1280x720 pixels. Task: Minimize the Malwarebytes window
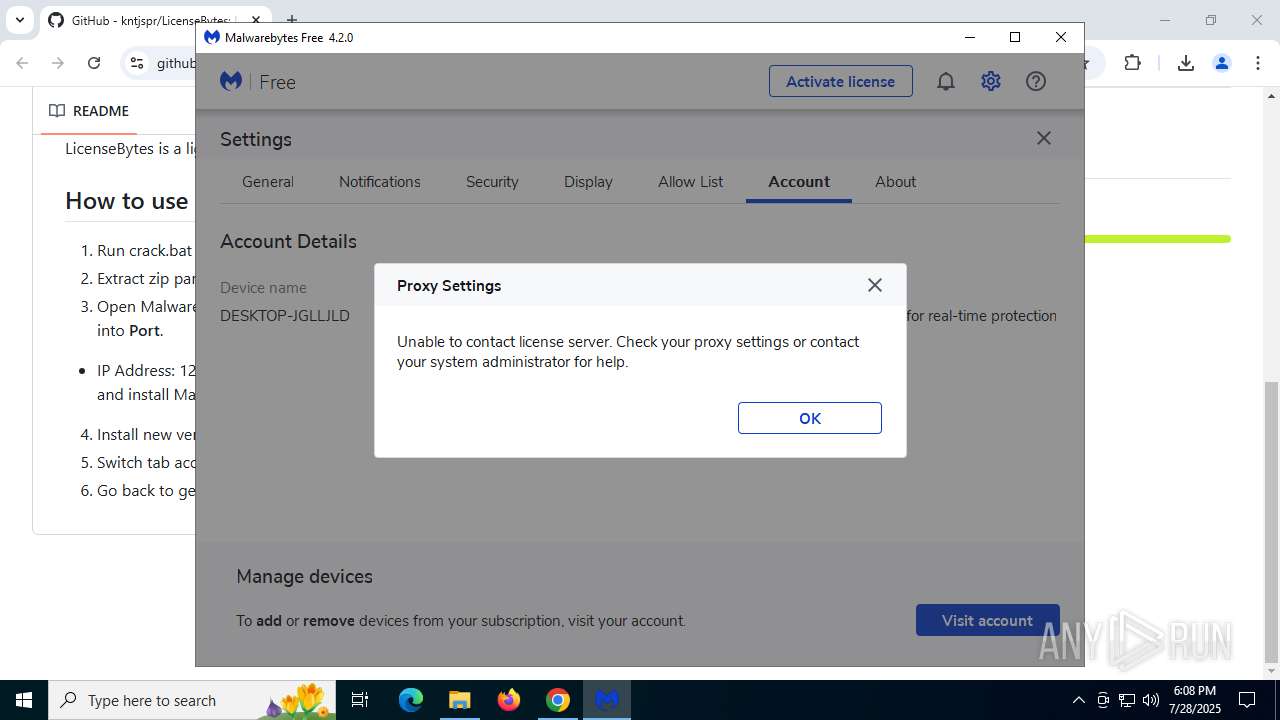(x=970, y=37)
